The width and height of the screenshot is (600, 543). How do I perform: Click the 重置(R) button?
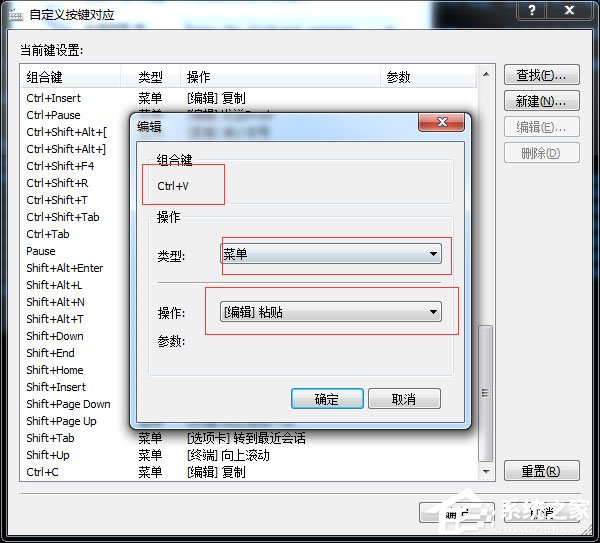coord(541,471)
